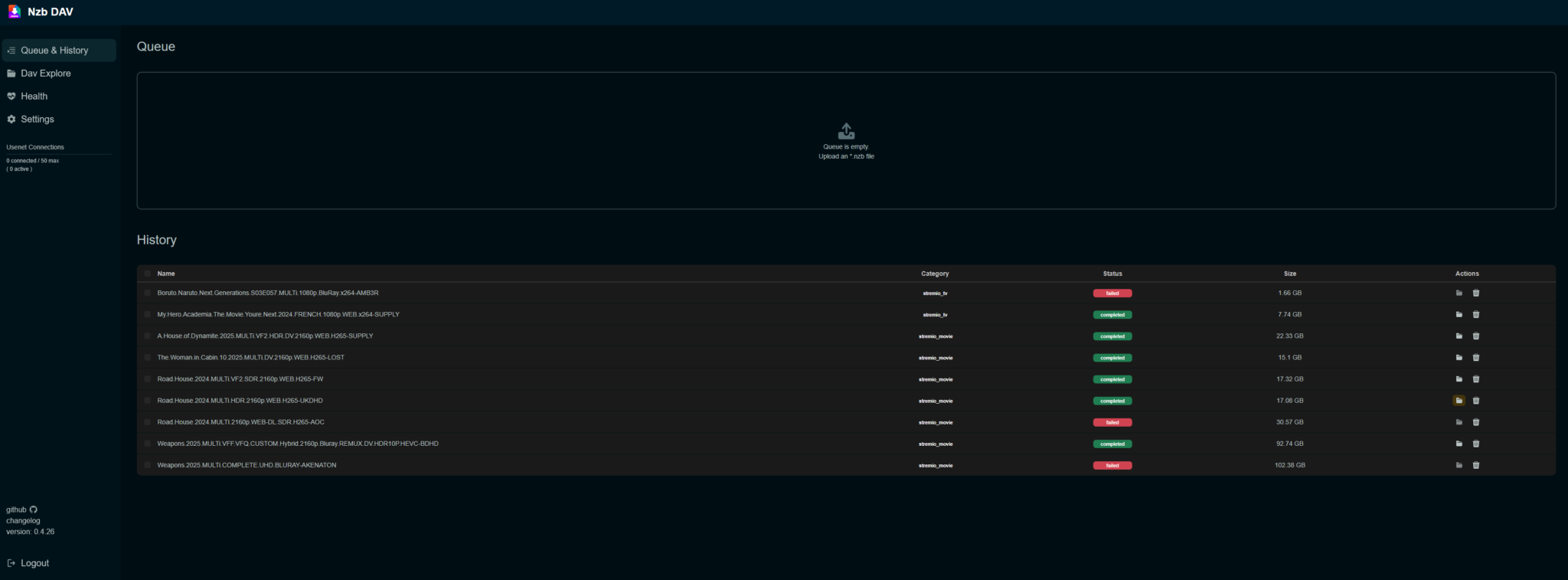Open folder for Weapons REMUX BDHD row

click(1459, 444)
